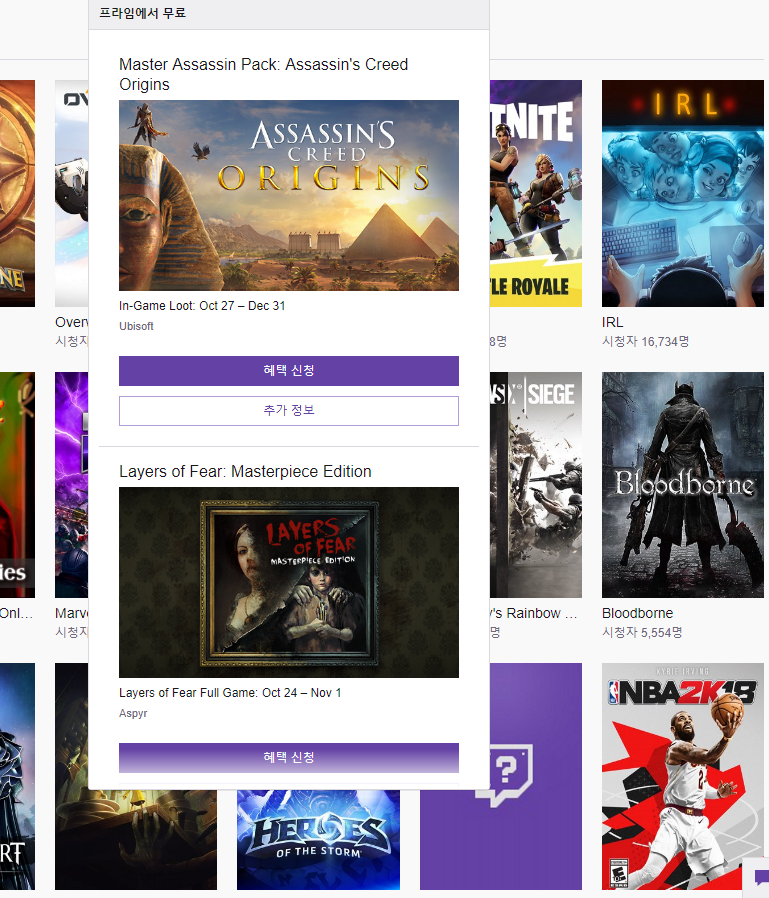
Task: Select 'In-Game Loot: Oct 27 – Dec 31' text
Action: [x=202, y=306]
